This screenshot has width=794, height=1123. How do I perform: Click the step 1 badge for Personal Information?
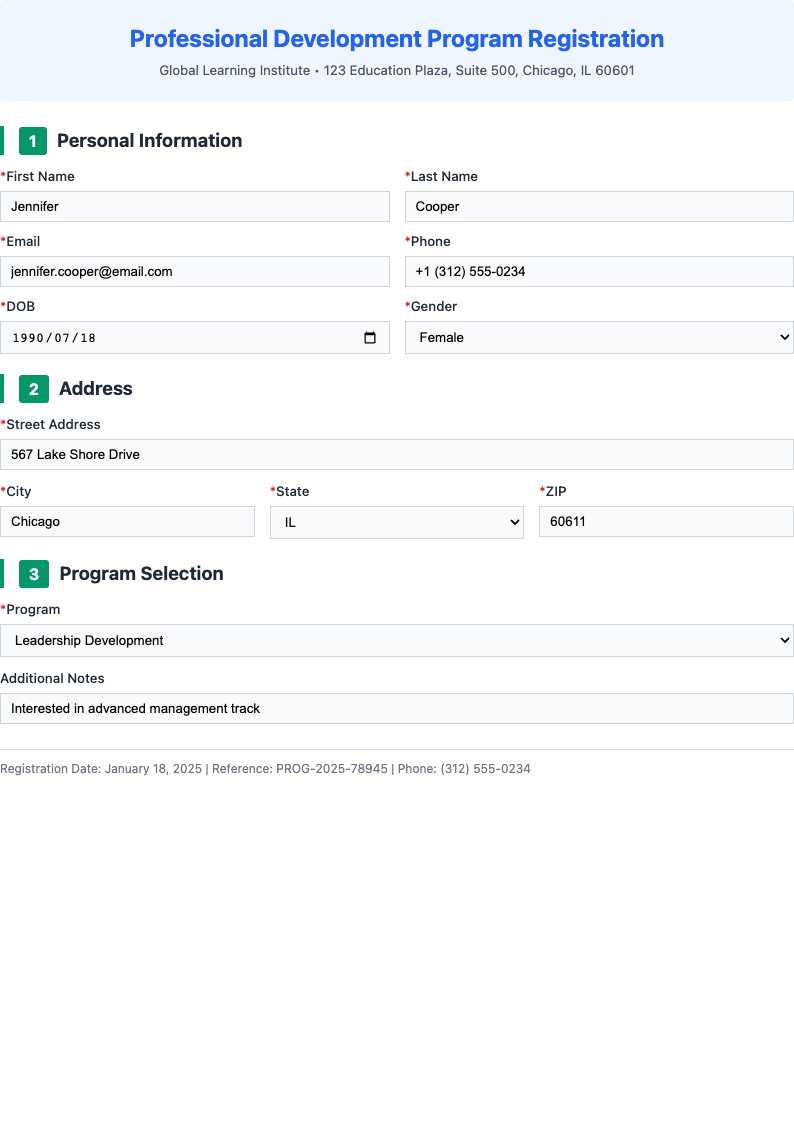31,141
